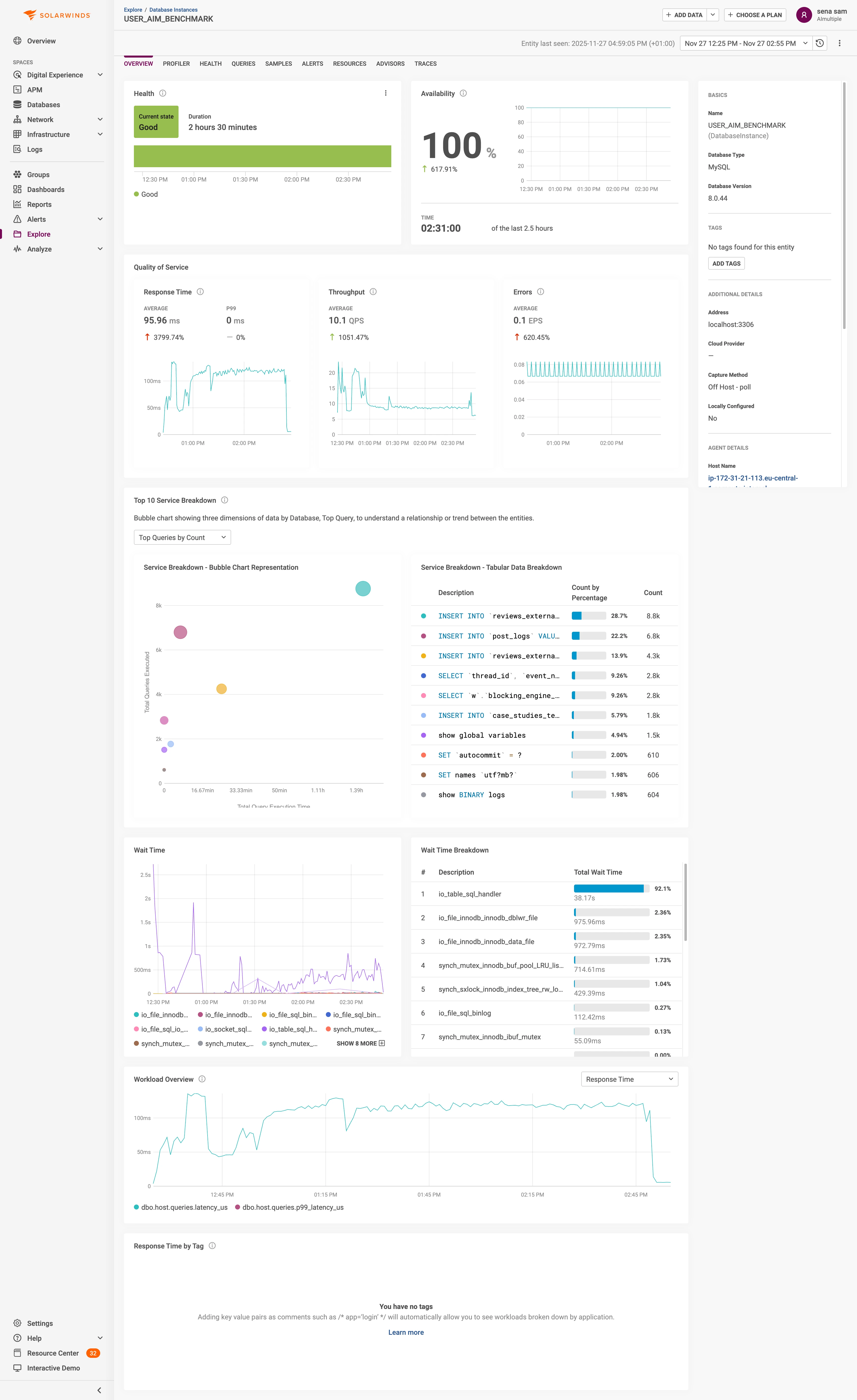
Task: Toggle dbo.host.queries.latency_us legend series
Action: [x=181, y=1207]
